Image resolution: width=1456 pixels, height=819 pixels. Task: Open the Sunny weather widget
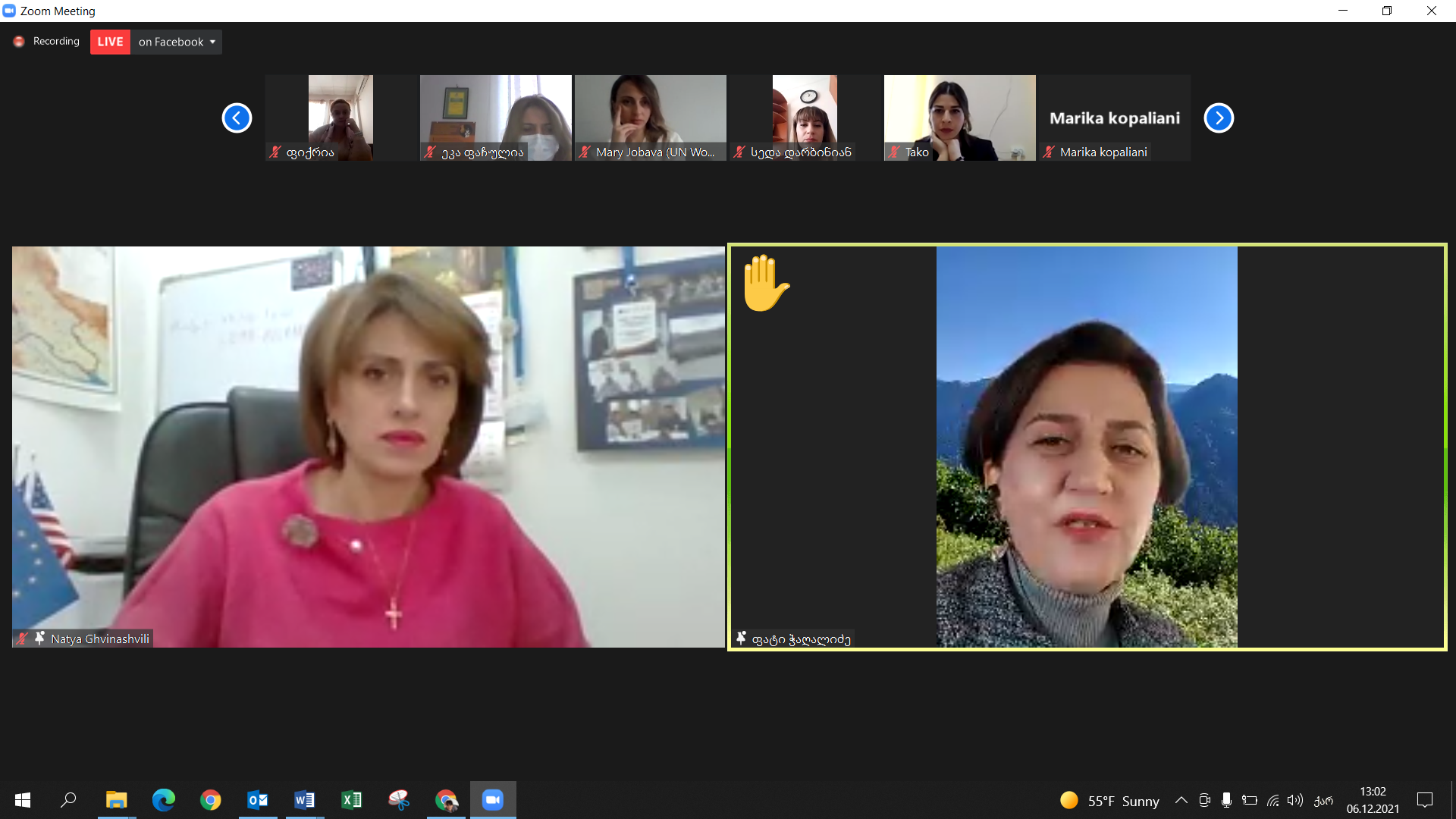coord(1109,801)
